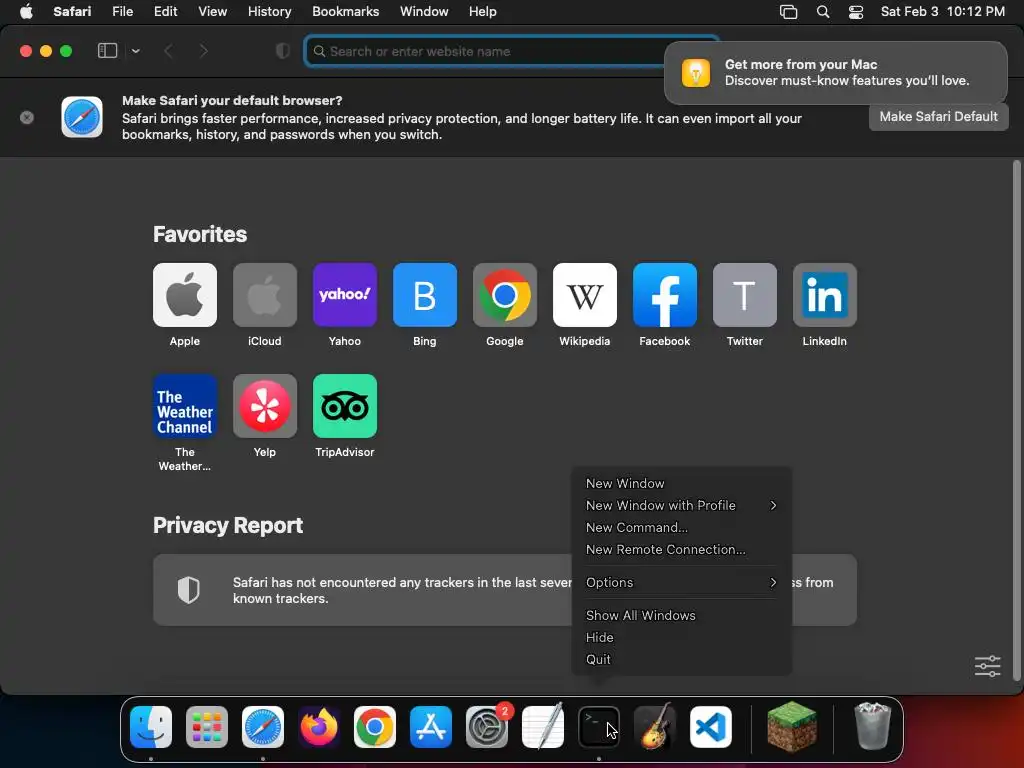Expand the Options submenu
1024x768 pixels.
(x=681, y=583)
